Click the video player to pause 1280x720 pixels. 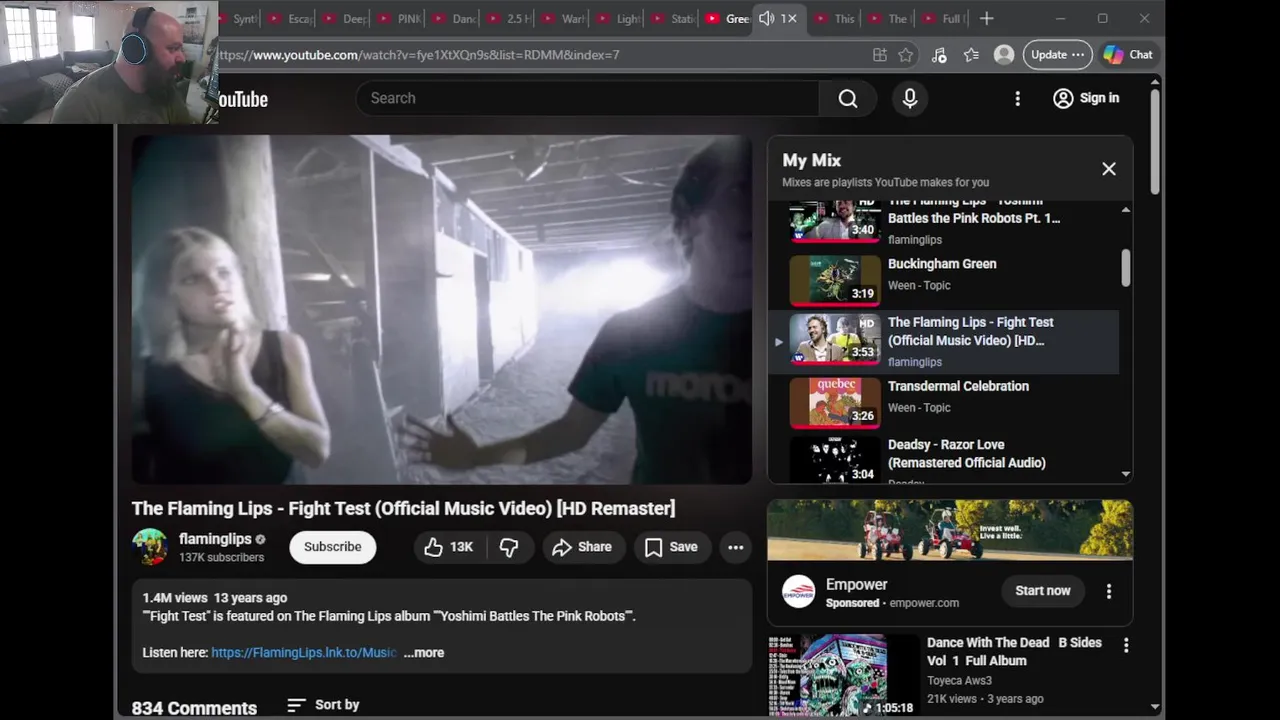[x=442, y=310]
